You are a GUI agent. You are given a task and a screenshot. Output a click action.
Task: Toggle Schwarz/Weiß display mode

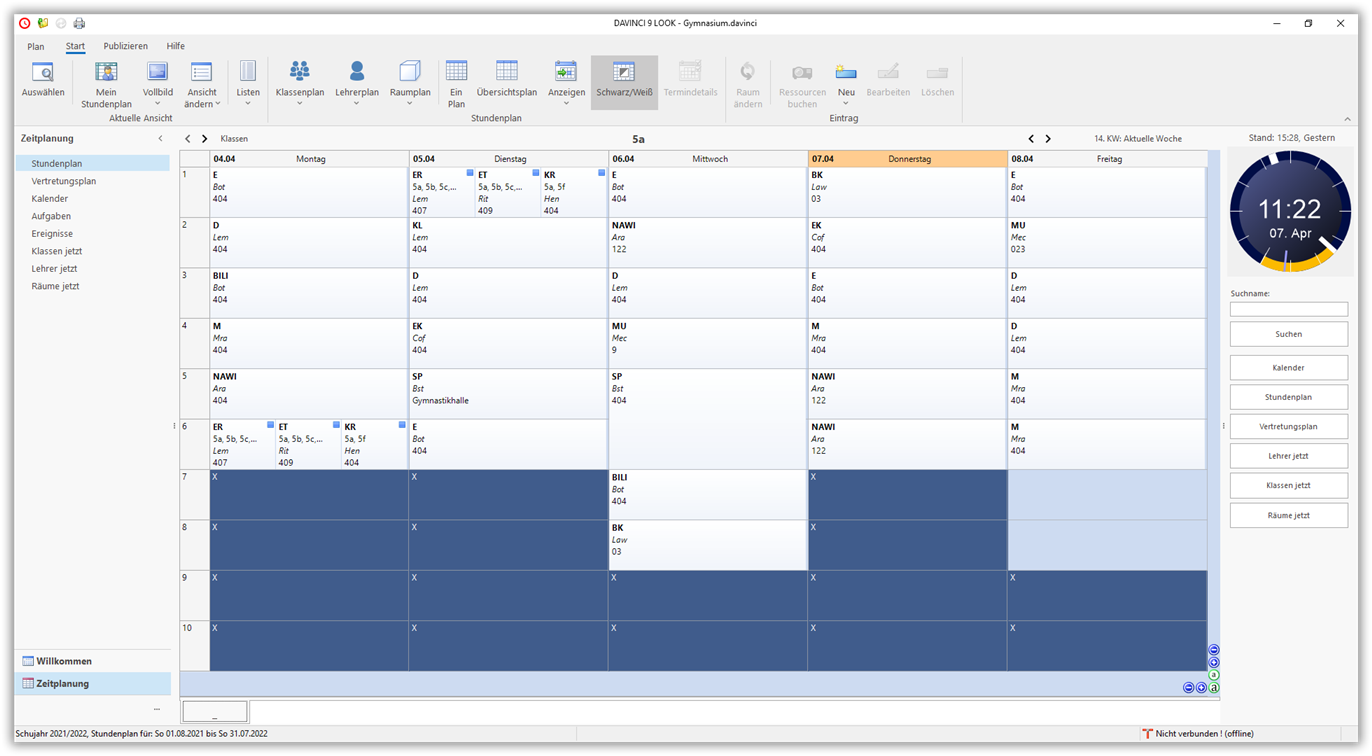[x=624, y=84]
